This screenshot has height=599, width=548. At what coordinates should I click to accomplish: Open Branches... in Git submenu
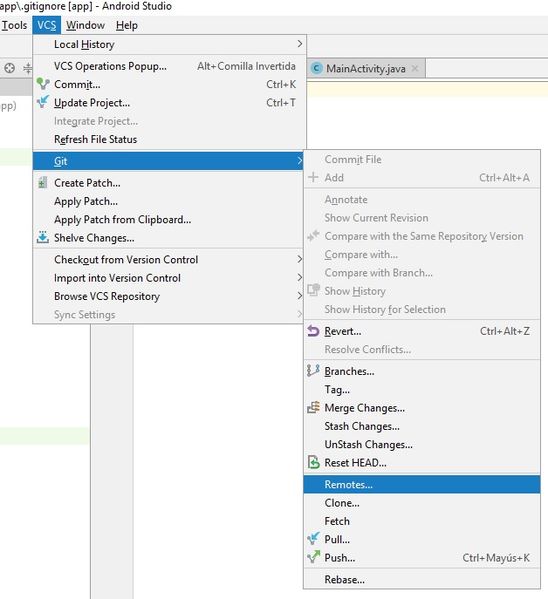[x=422, y=371]
